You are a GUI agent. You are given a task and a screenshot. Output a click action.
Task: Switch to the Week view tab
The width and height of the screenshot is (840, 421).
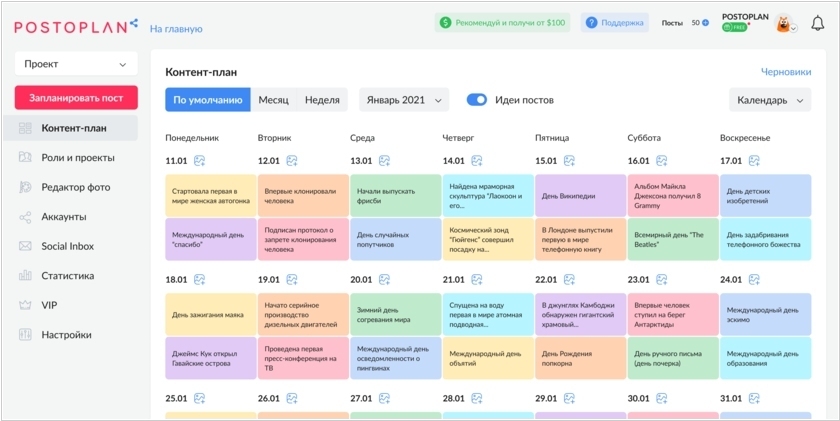(x=322, y=100)
